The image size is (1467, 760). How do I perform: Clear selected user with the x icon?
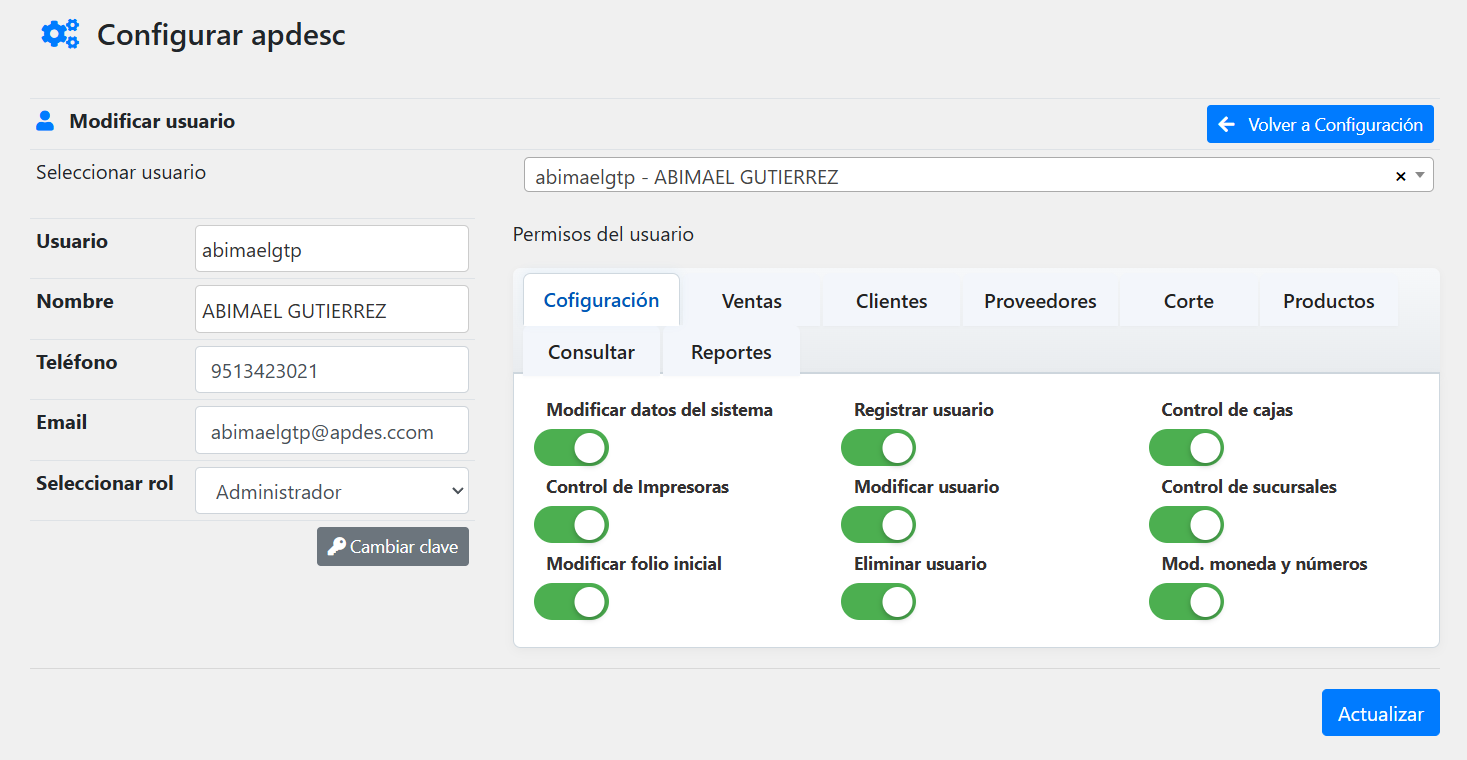click(x=1400, y=176)
